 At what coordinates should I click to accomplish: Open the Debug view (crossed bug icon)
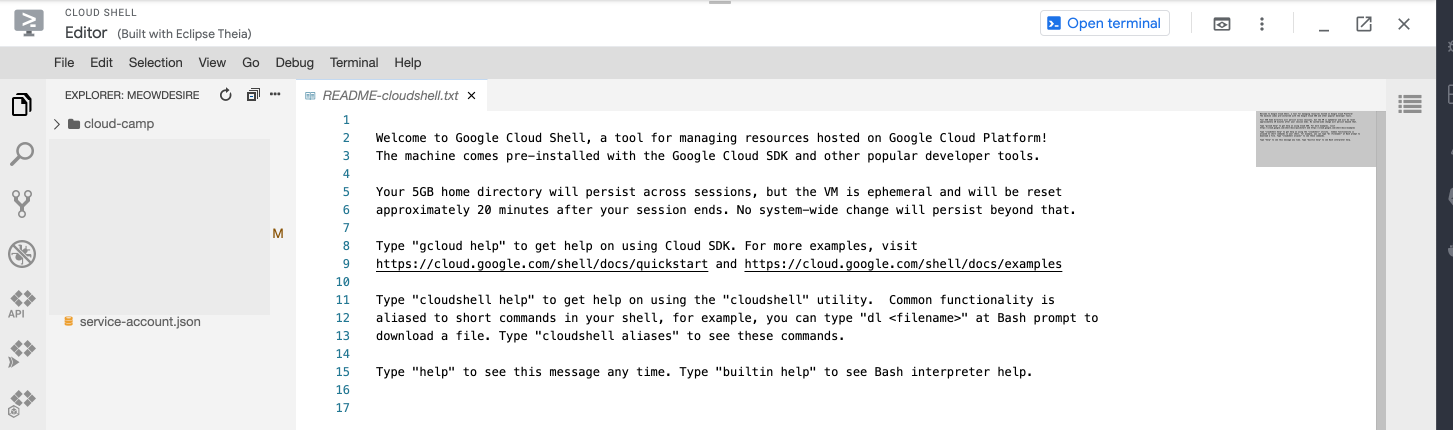tap(21, 254)
